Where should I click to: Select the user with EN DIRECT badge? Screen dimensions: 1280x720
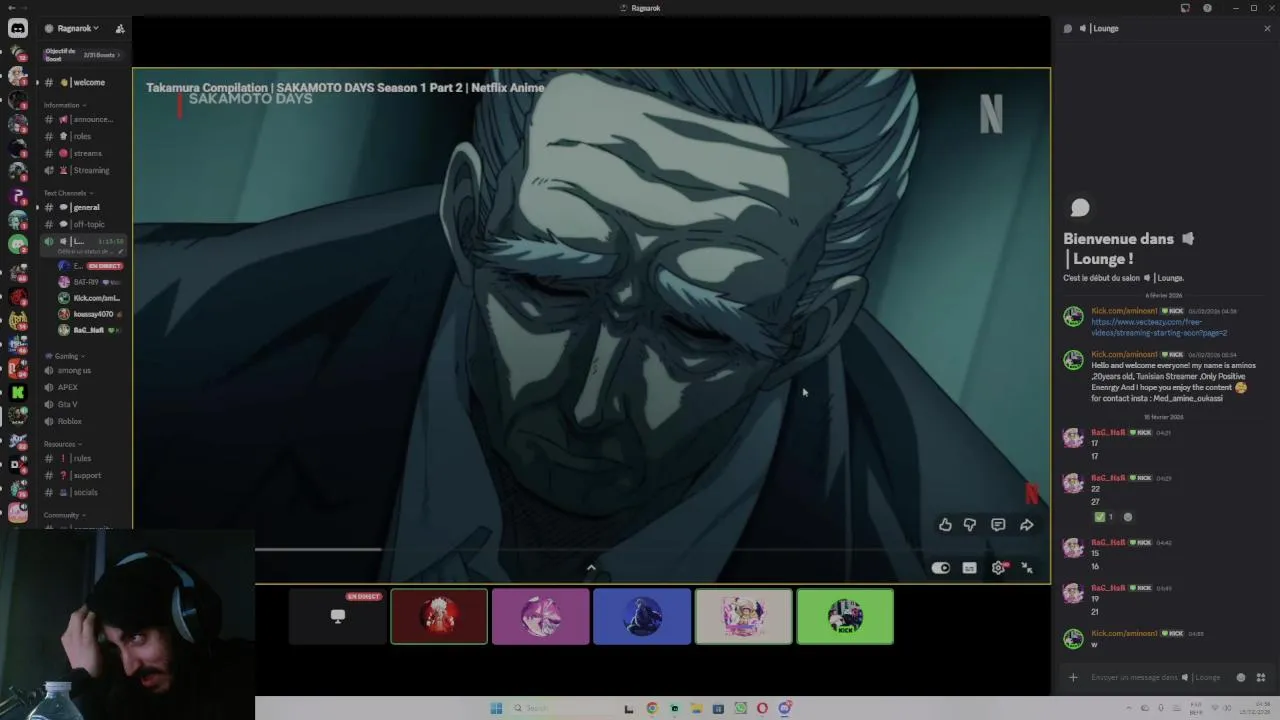coord(90,266)
